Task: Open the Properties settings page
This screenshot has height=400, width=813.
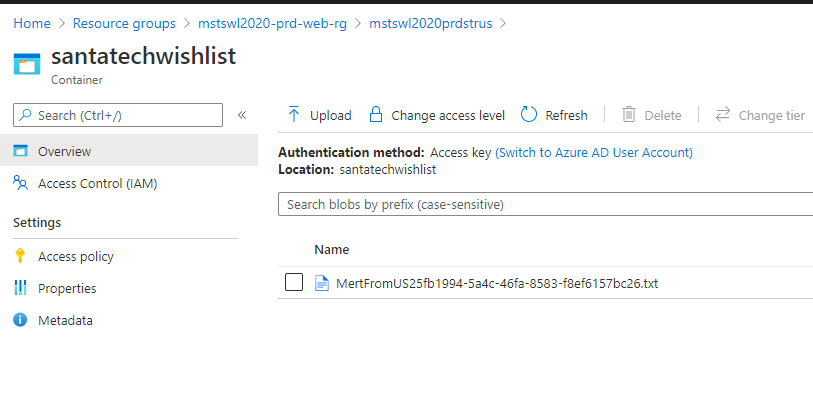Action: tap(67, 288)
